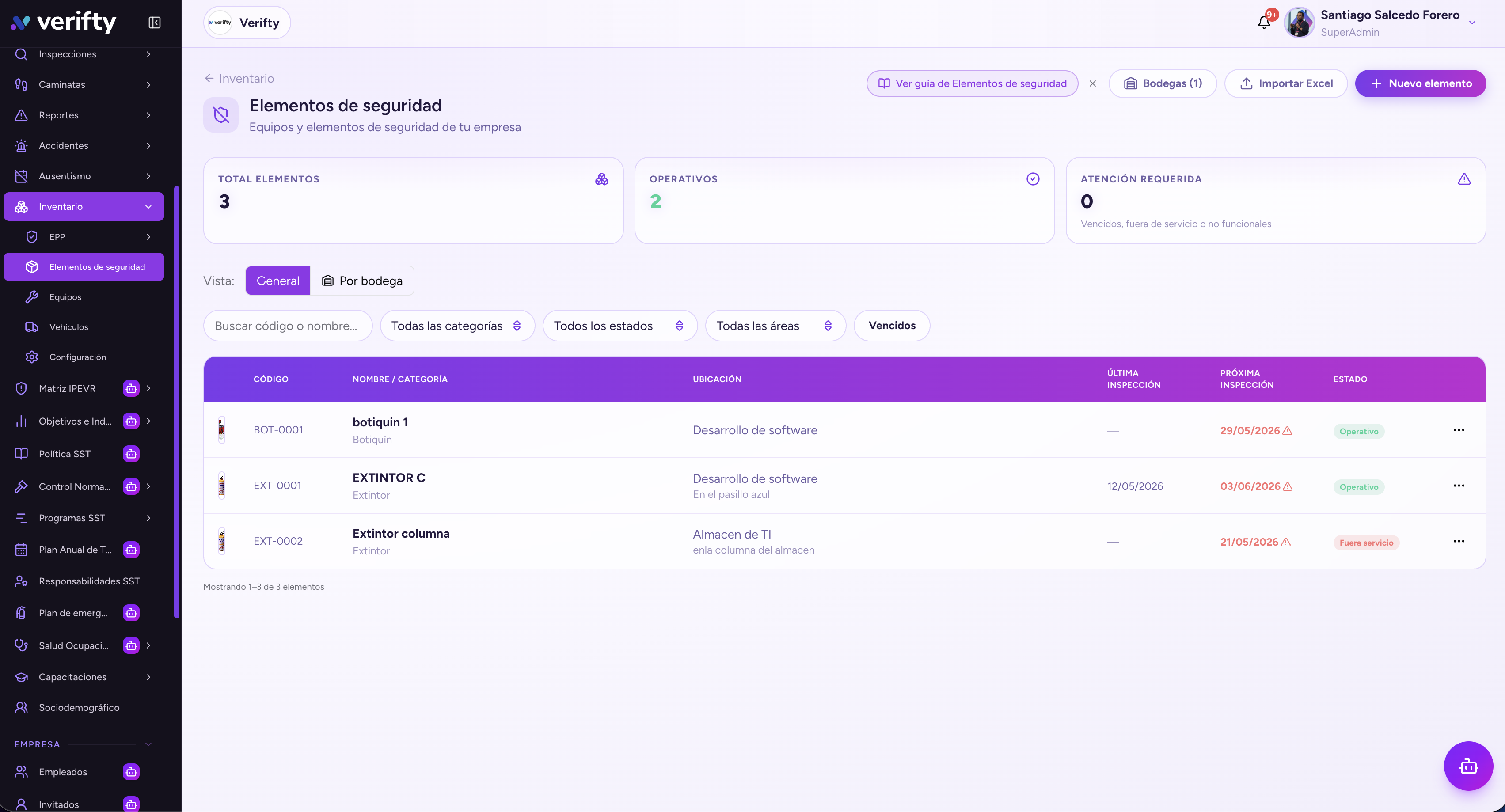Image resolution: width=1505 pixels, height=812 pixels.
Task: Open the Bodegas (1) button
Action: [1163, 83]
